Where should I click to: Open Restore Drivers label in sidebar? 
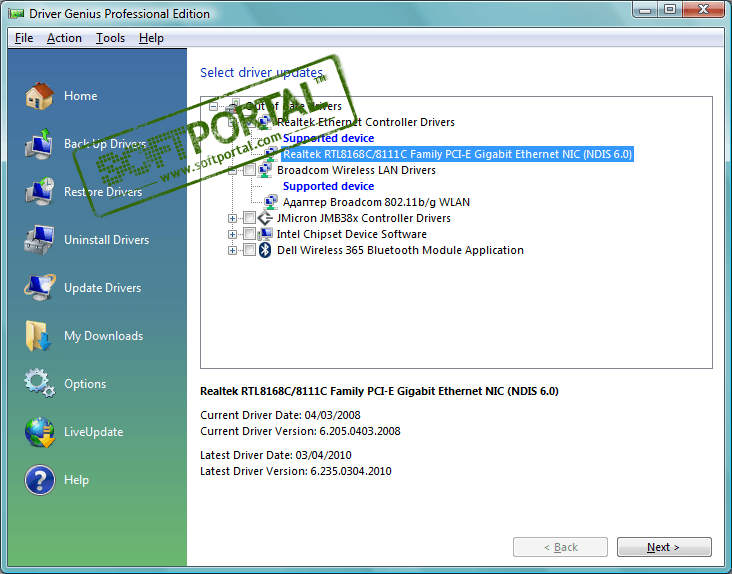[103, 192]
